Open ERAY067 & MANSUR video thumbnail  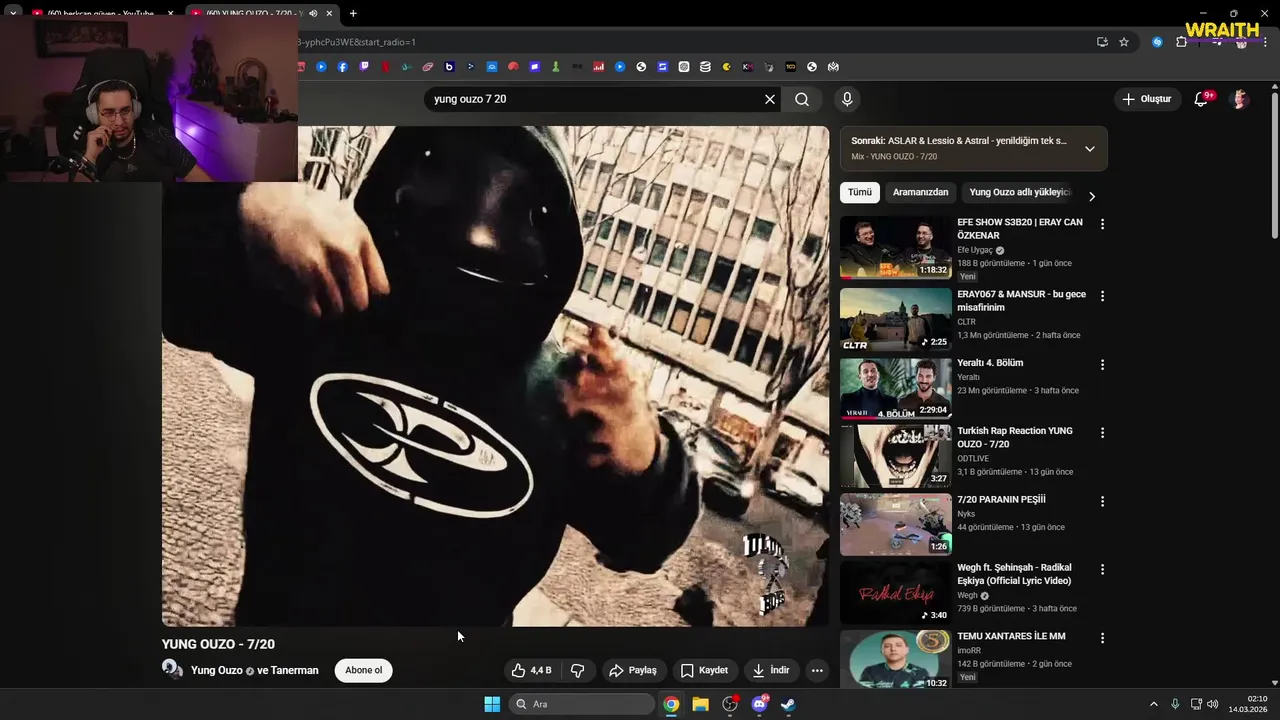tap(896, 319)
